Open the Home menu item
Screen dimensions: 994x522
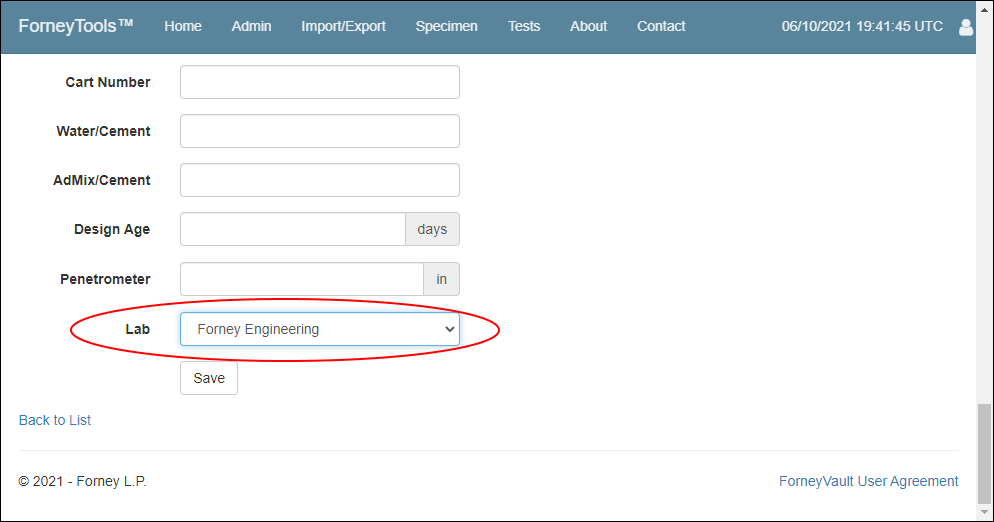pos(183,26)
